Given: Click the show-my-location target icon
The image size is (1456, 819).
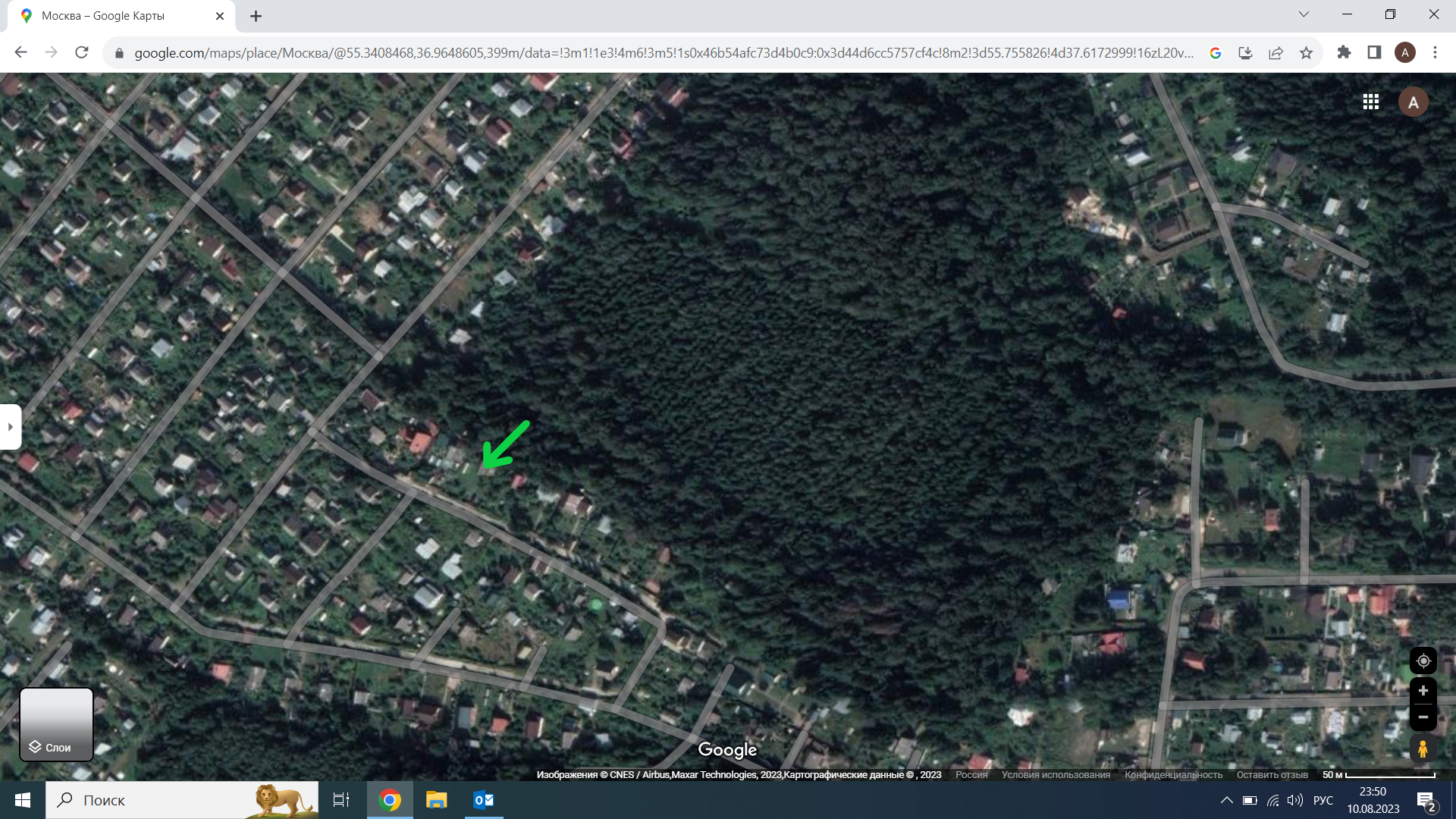Looking at the screenshot, I should (x=1423, y=661).
